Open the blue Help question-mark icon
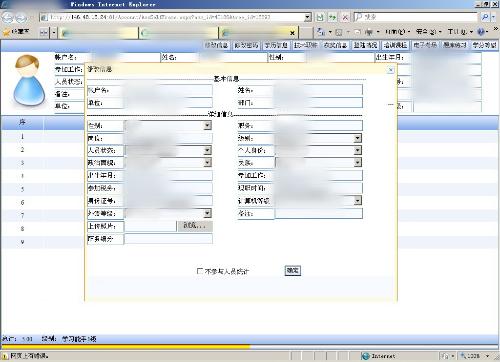 coord(481,32)
